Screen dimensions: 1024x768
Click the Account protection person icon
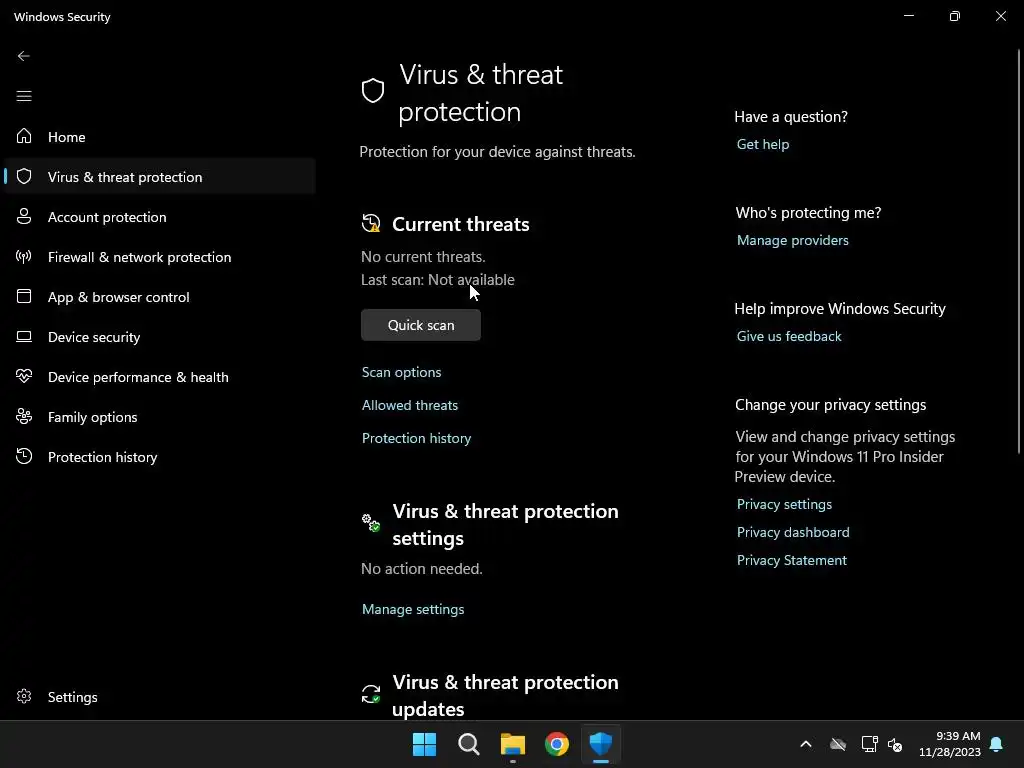coord(24,216)
